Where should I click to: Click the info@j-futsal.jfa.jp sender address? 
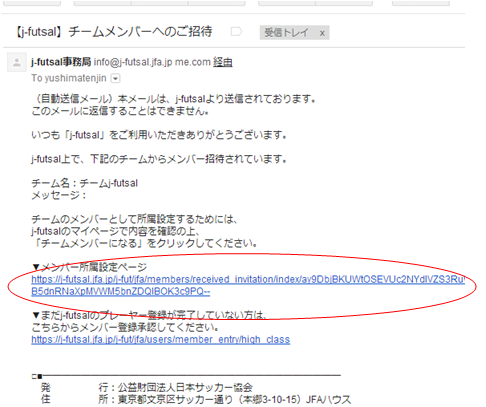point(133,62)
